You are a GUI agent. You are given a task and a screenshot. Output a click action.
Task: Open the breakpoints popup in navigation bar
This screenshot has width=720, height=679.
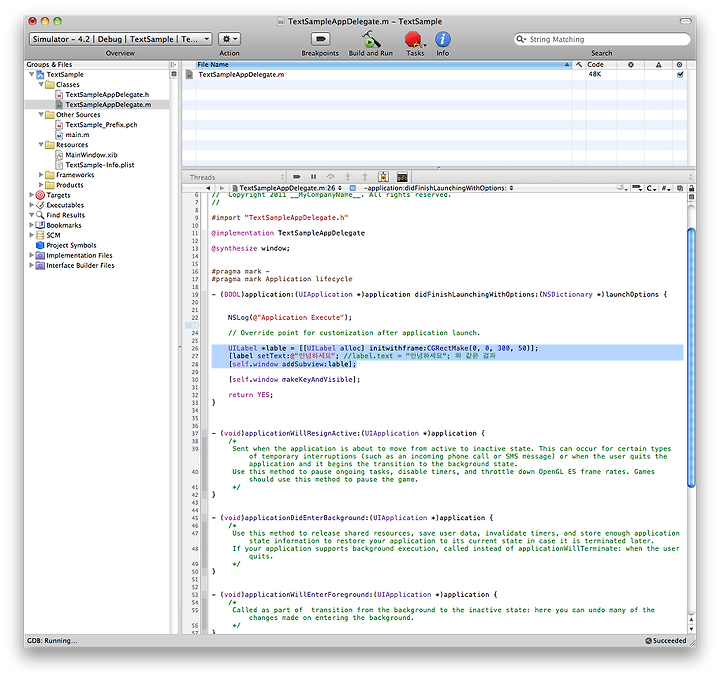[636, 188]
